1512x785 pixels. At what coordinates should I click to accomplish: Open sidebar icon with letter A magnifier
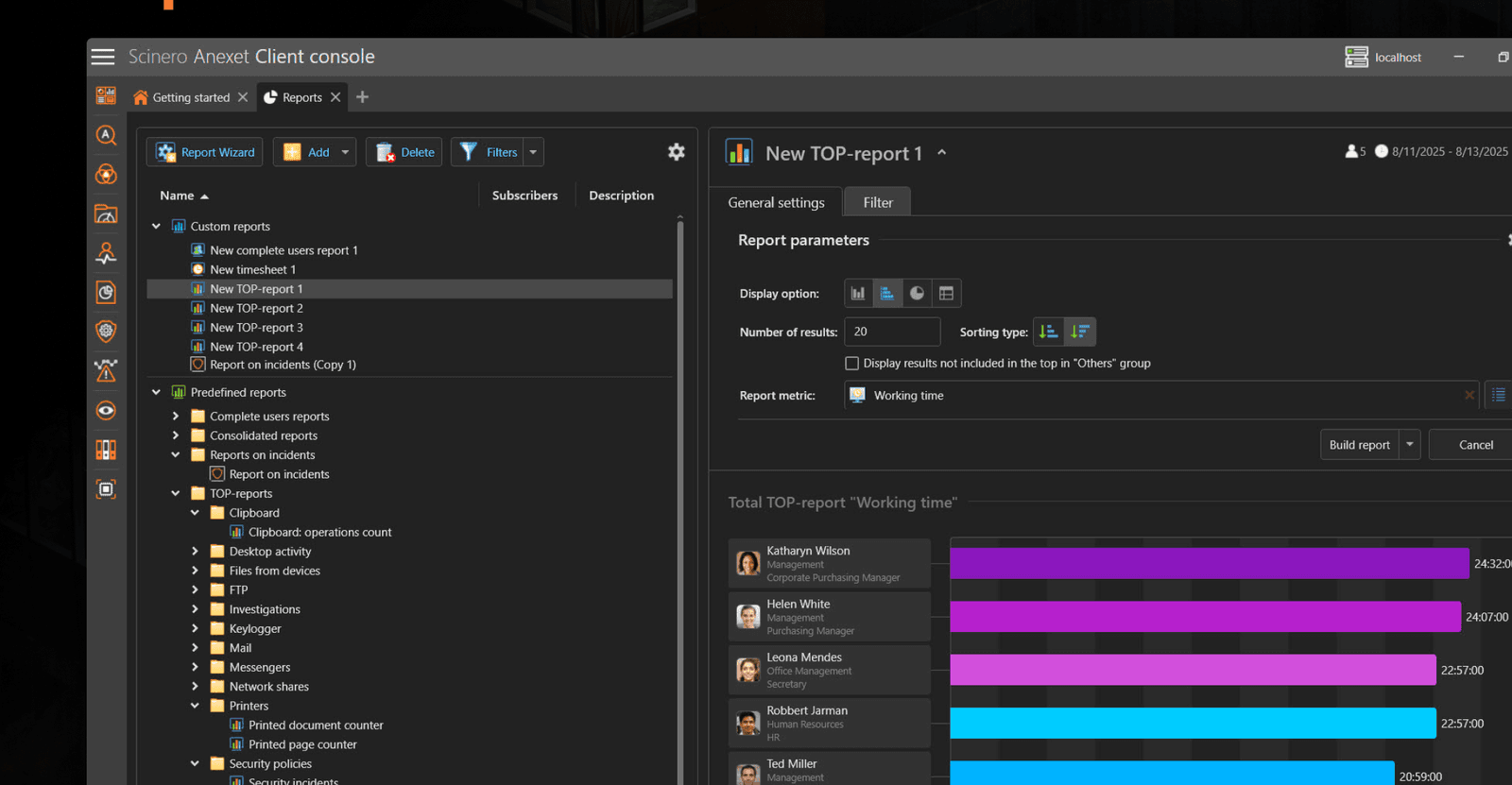tap(106, 135)
